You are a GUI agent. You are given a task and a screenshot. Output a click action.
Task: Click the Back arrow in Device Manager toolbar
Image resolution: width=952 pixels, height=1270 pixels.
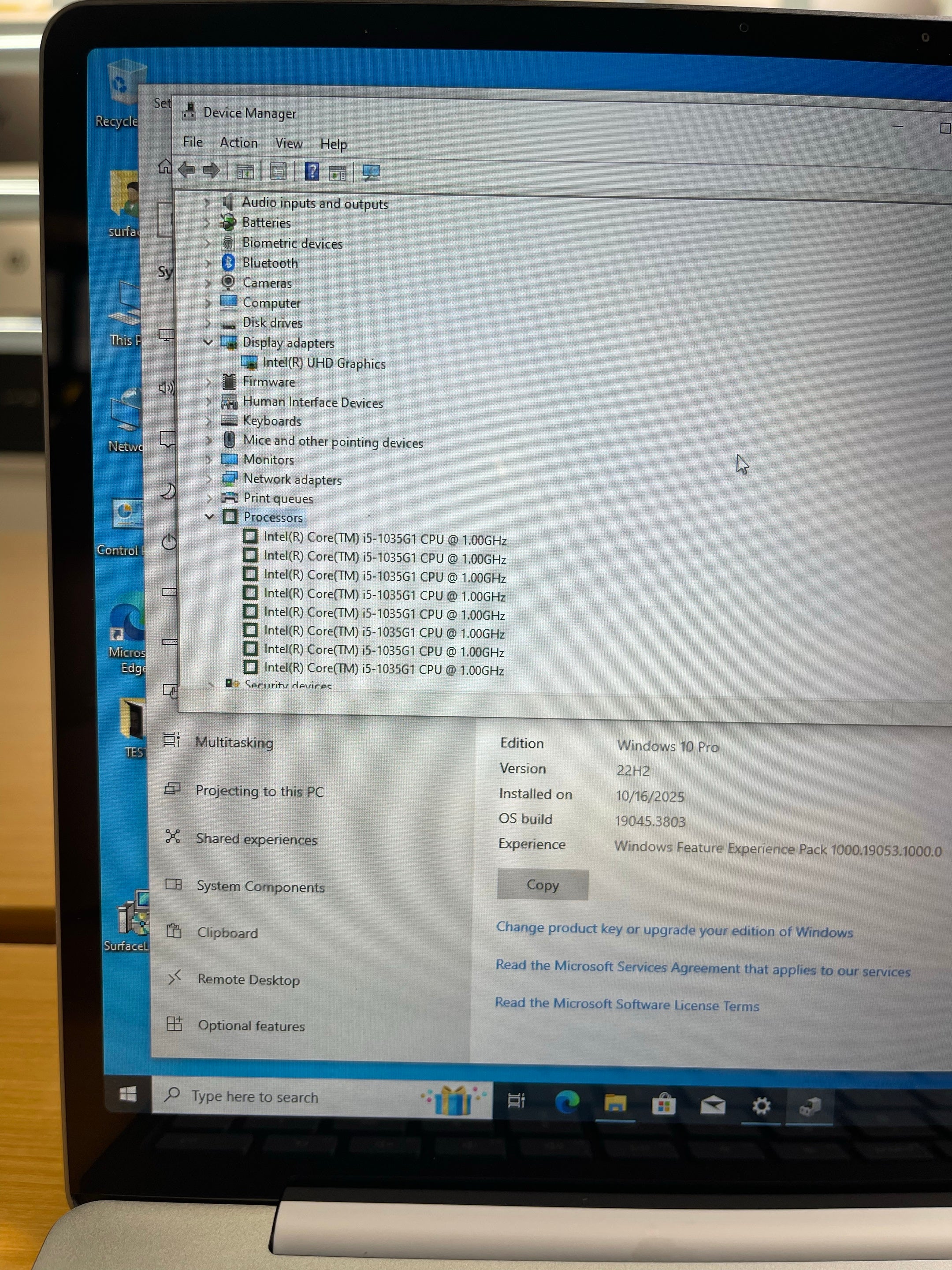186,170
